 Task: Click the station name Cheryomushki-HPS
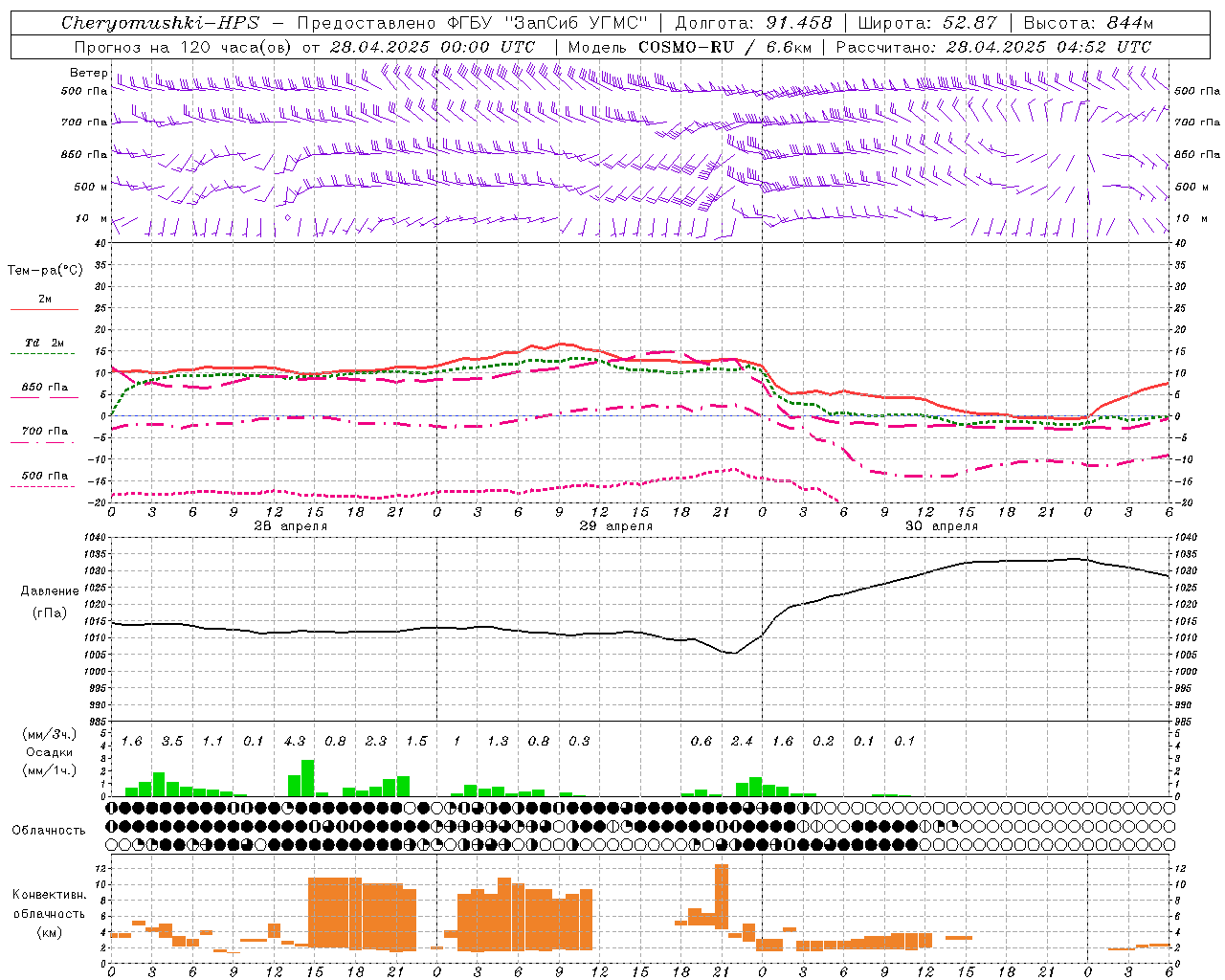pos(160,23)
